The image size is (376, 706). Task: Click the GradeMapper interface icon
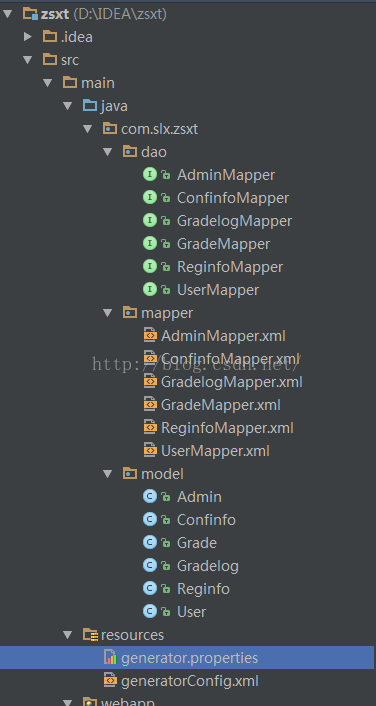pyautogui.click(x=149, y=243)
